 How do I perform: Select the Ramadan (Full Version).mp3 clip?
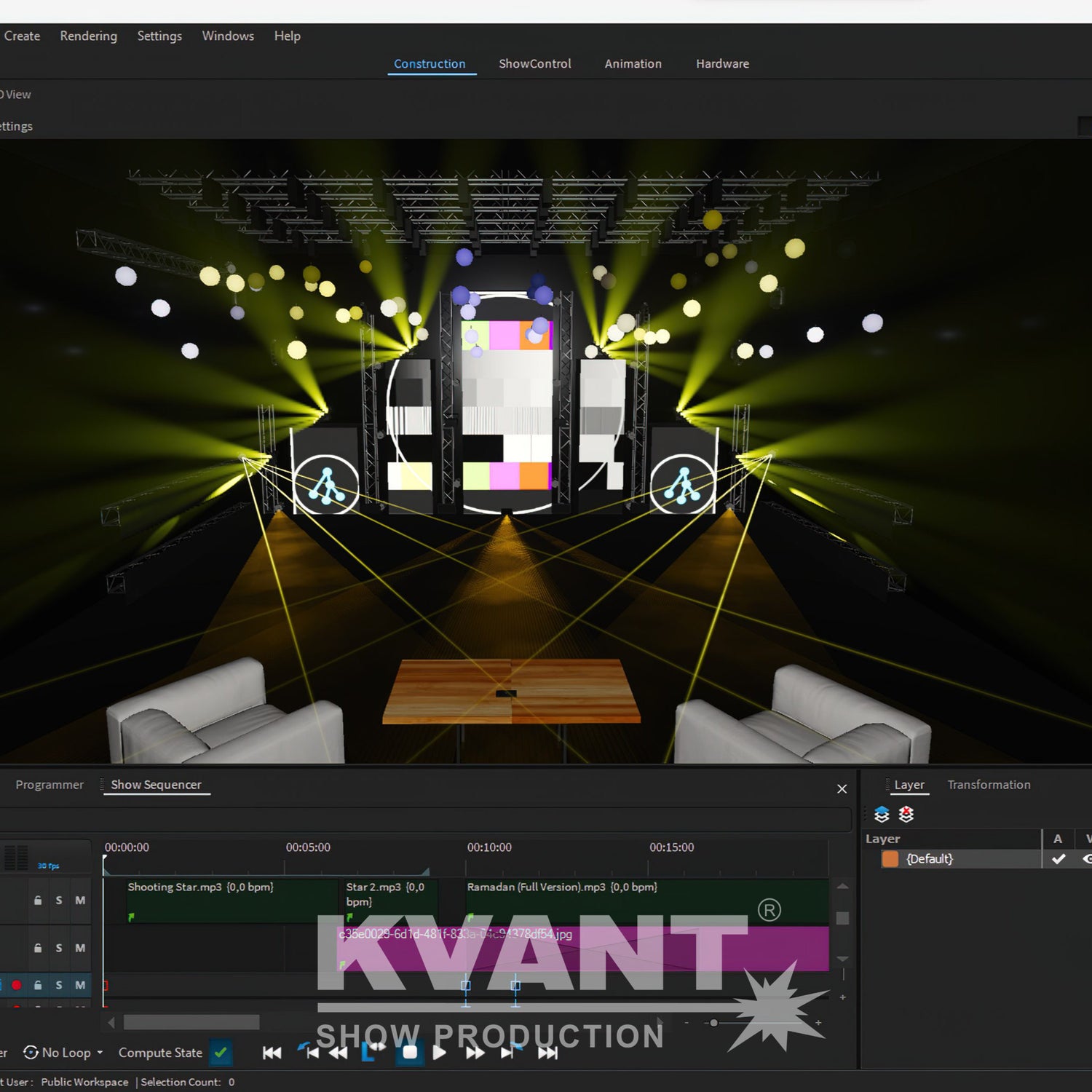point(646,901)
